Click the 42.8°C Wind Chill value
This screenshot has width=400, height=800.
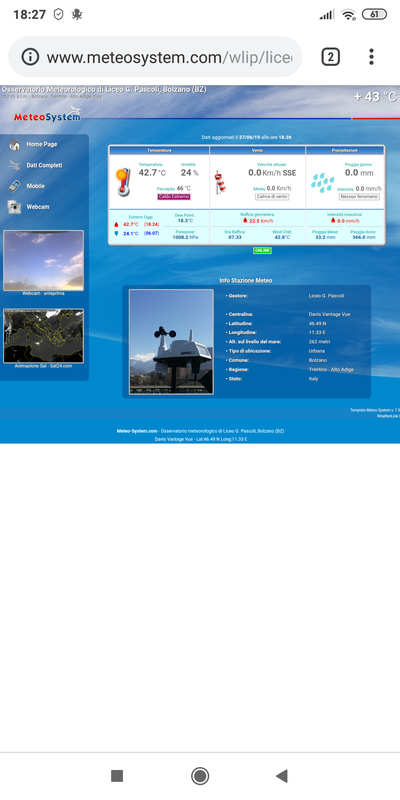282,237
